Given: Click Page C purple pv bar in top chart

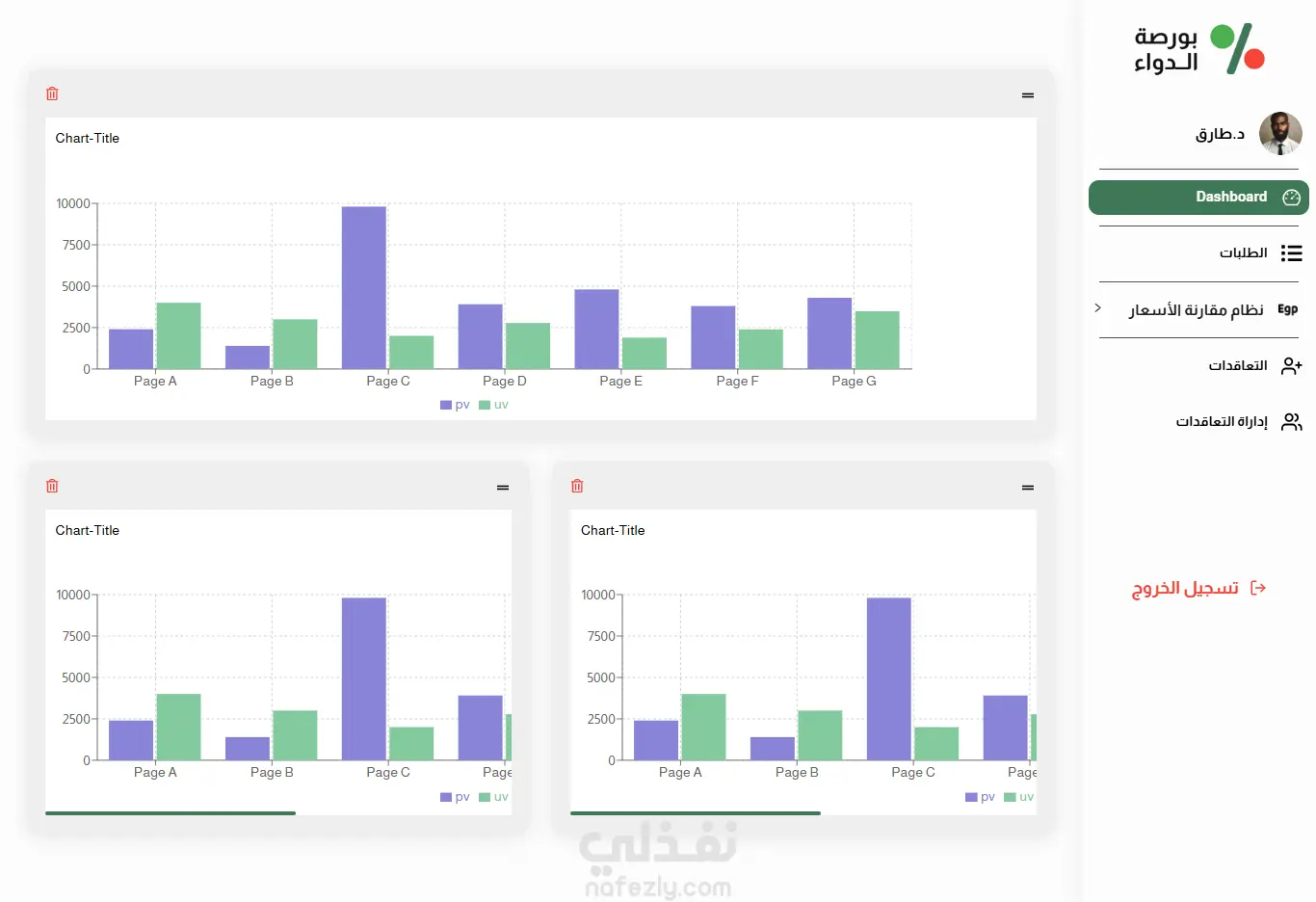Looking at the screenshot, I should tap(364, 287).
